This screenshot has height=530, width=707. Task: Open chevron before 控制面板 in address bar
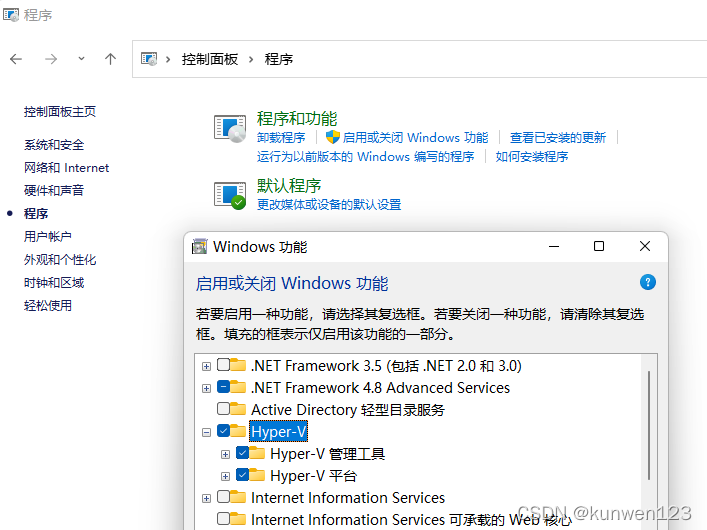pos(168,59)
